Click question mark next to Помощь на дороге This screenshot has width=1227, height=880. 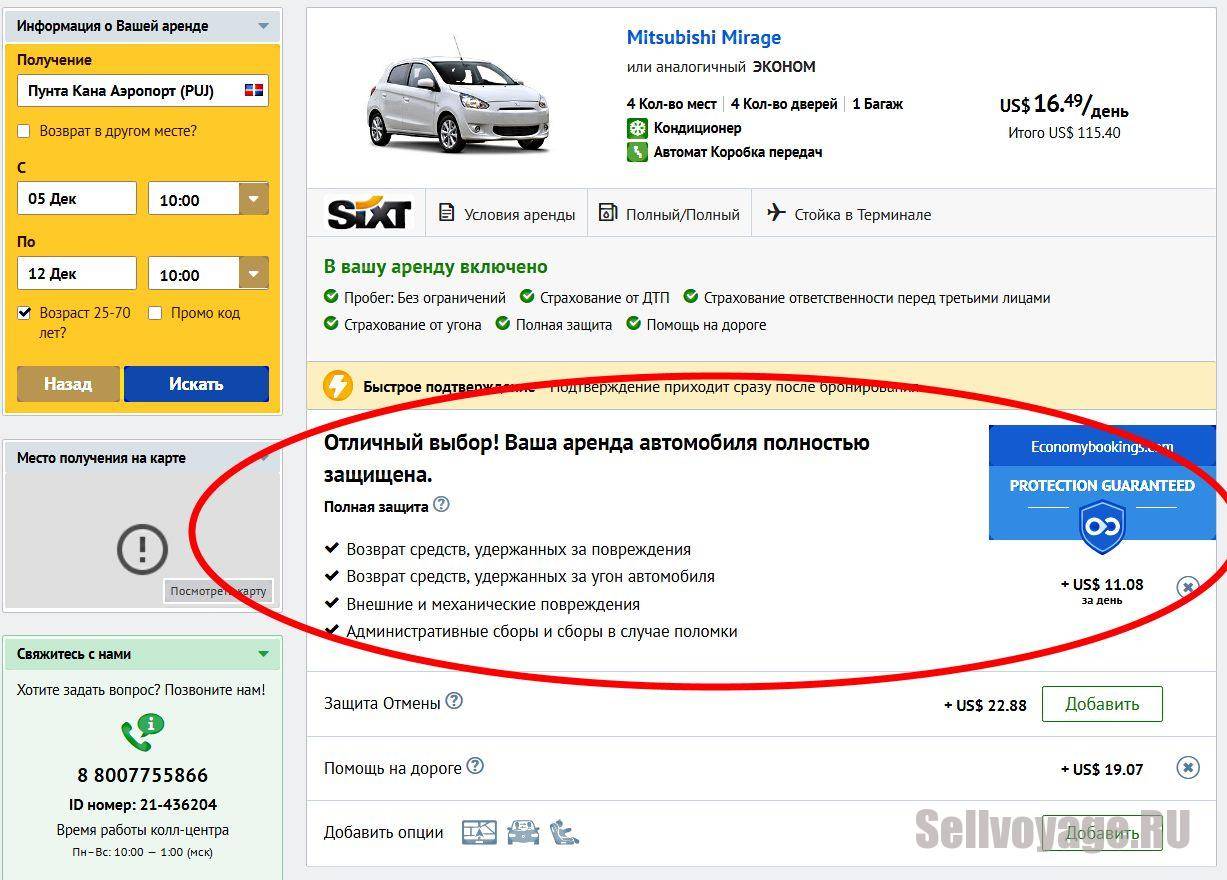coord(475,766)
